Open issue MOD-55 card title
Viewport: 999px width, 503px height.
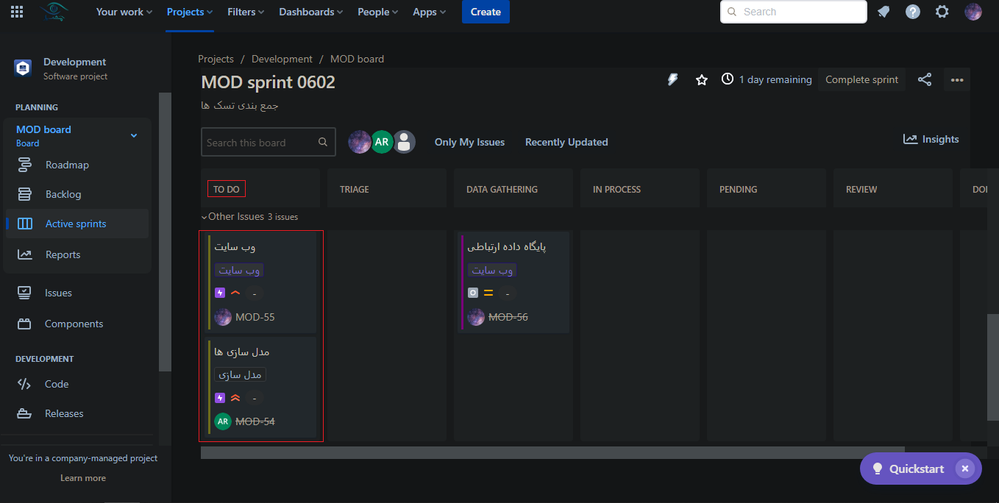click(x=235, y=247)
